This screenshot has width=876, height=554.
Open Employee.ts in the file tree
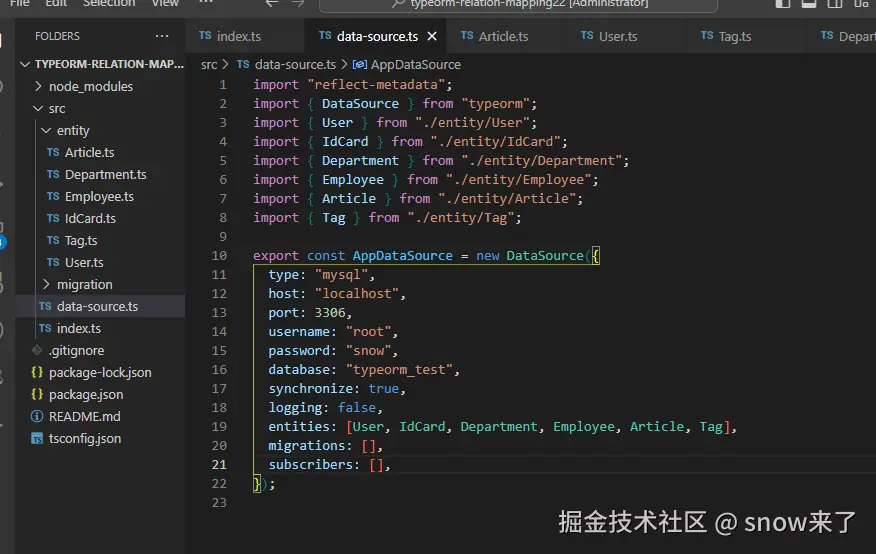click(x=99, y=197)
